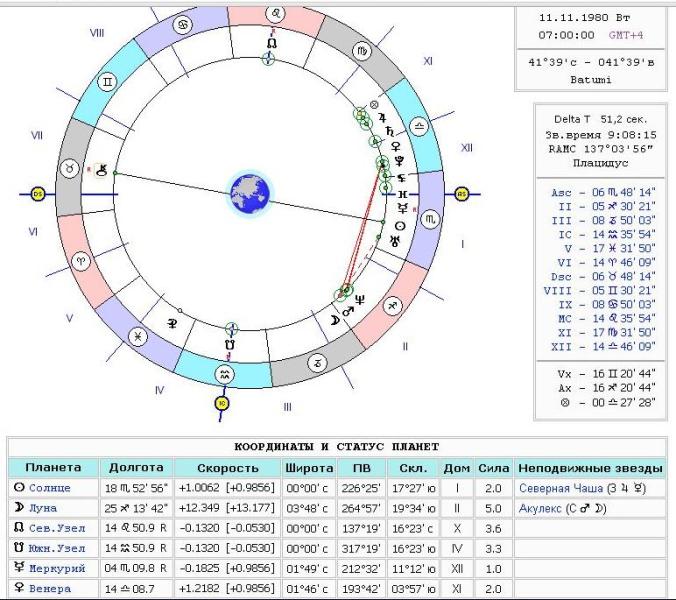Image resolution: width=676 pixels, height=600 pixels.
Task: Click the Долгота column header
Action: [x=136, y=468]
